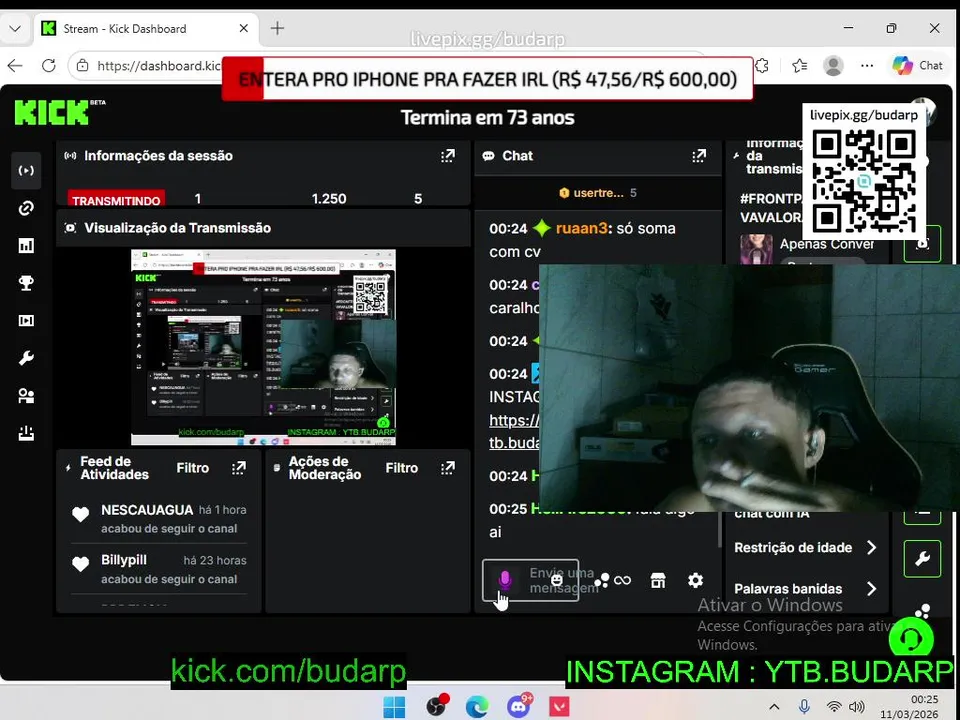
Task: Open Filtro in Ações de Moderação
Action: tap(402, 468)
